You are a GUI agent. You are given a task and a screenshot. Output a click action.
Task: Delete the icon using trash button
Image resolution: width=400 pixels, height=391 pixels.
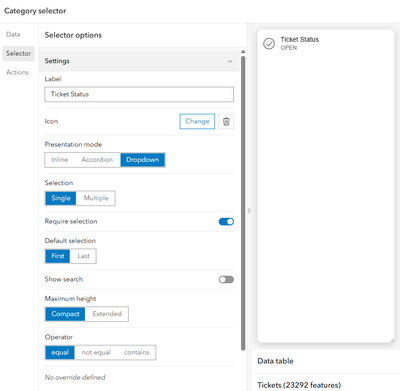pyautogui.click(x=226, y=121)
